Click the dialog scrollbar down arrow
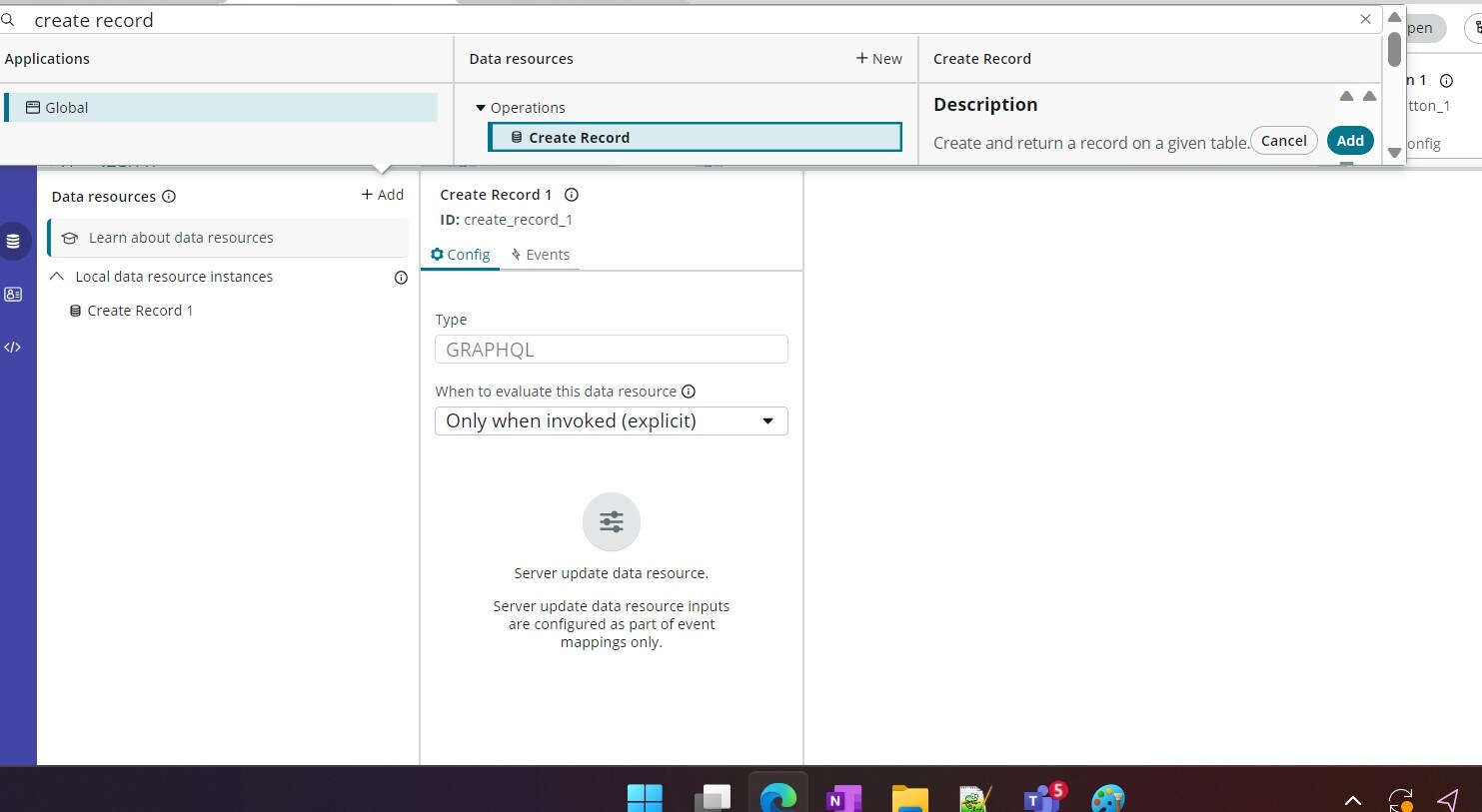The width and height of the screenshot is (1482, 812). tap(1394, 153)
